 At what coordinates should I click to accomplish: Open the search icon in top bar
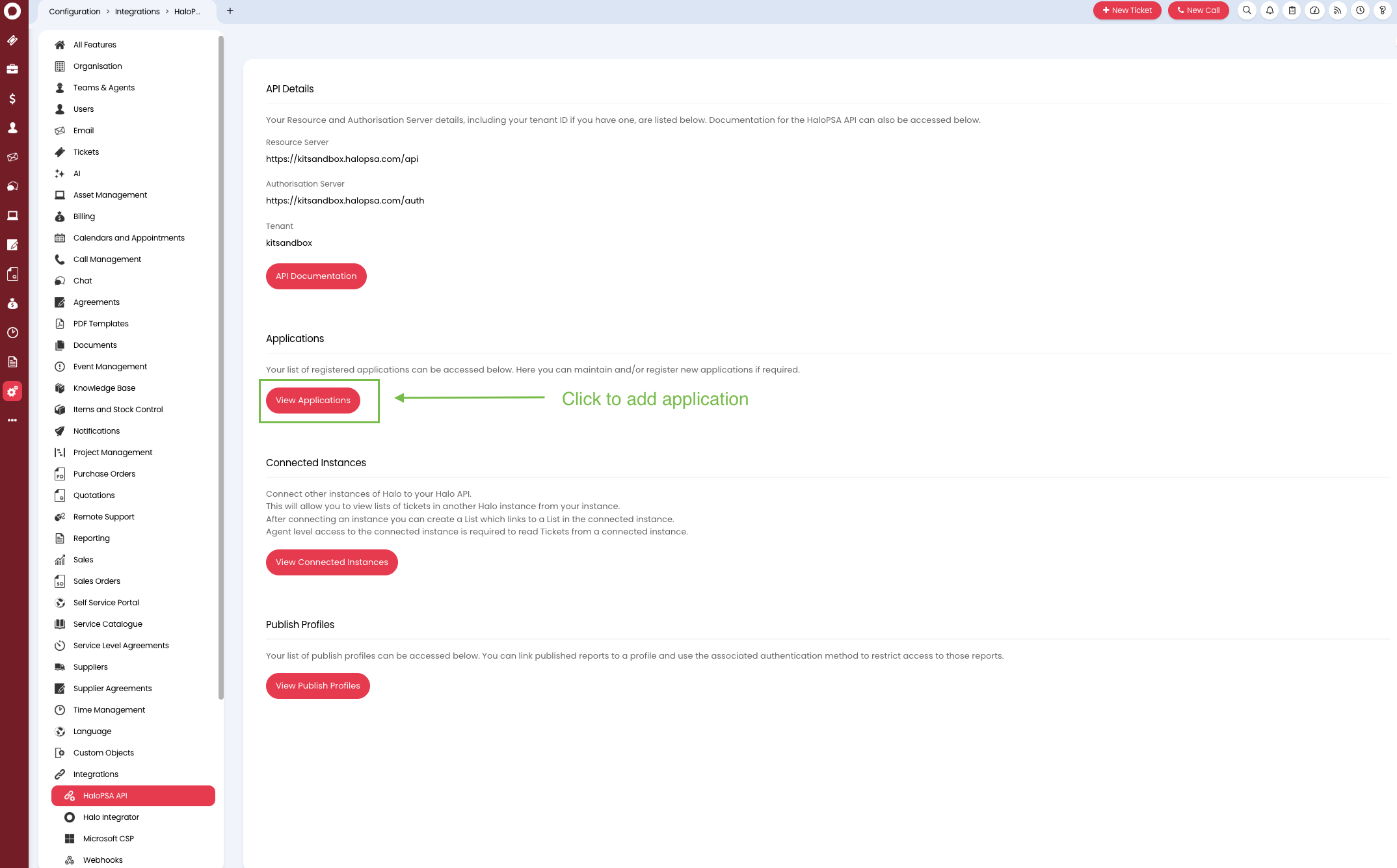(x=1247, y=10)
